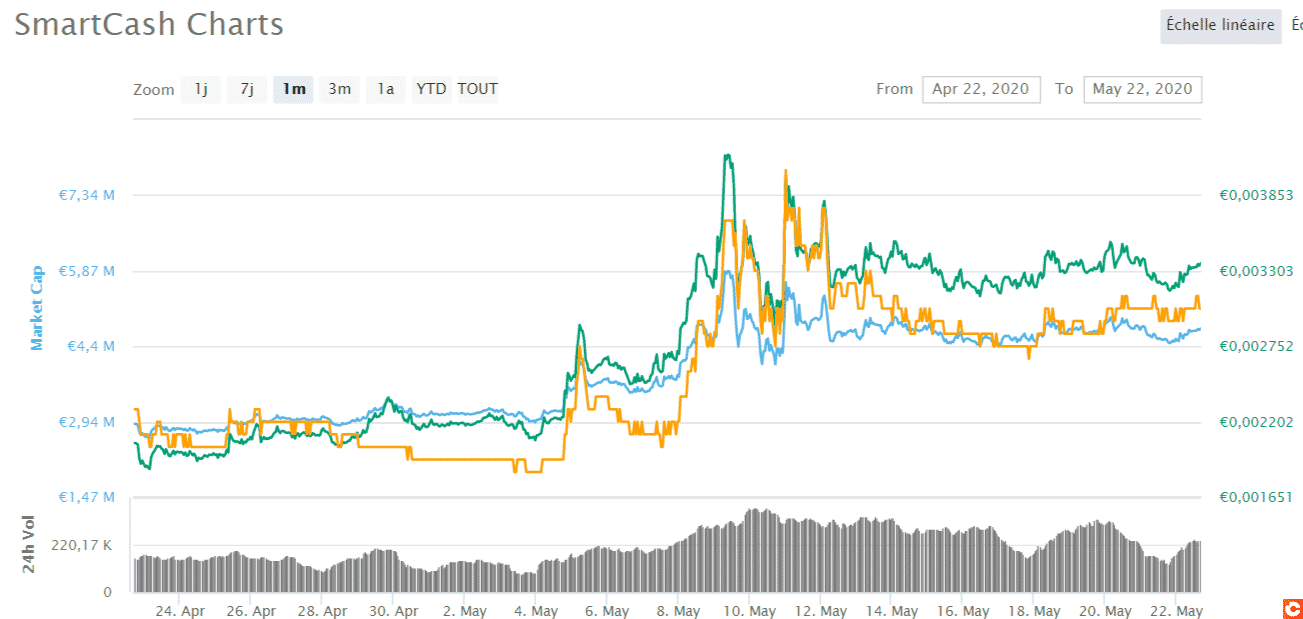Select the 7j zoom range
This screenshot has width=1303, height=619.
(x=246, y=89)
